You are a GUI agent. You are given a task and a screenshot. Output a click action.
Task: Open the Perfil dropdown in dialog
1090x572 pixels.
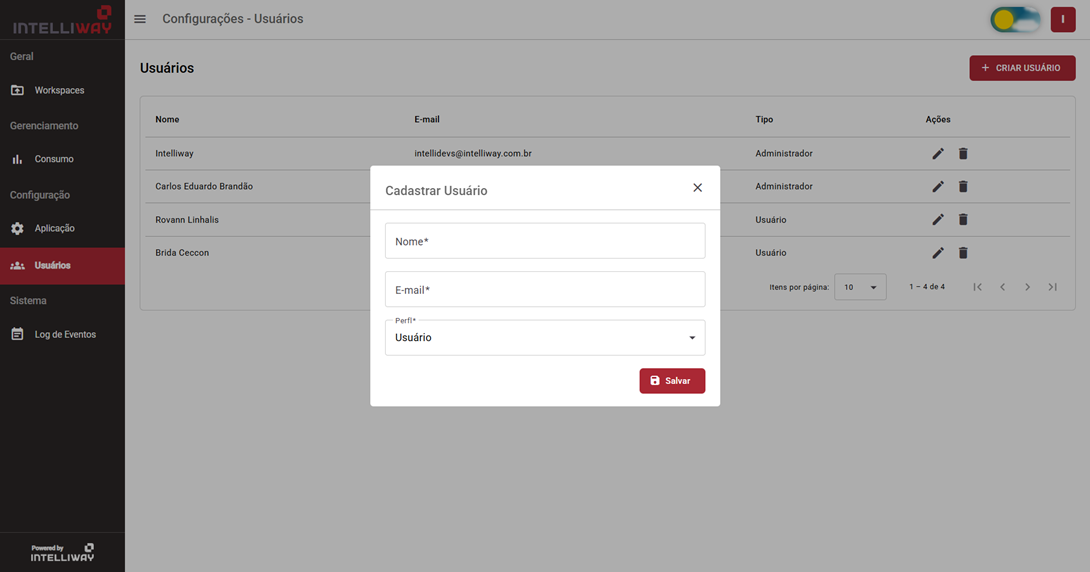point(545,338)
